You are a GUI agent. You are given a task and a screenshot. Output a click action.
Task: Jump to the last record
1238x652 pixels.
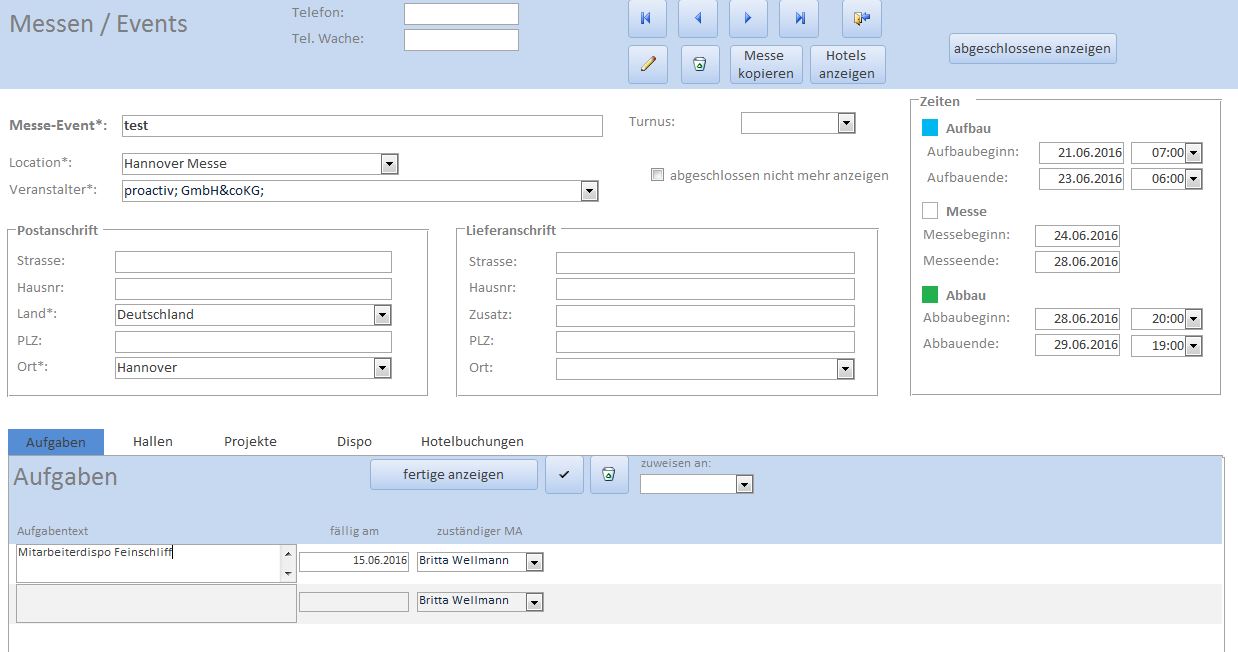pyautogui.click(x=799, y=19)
